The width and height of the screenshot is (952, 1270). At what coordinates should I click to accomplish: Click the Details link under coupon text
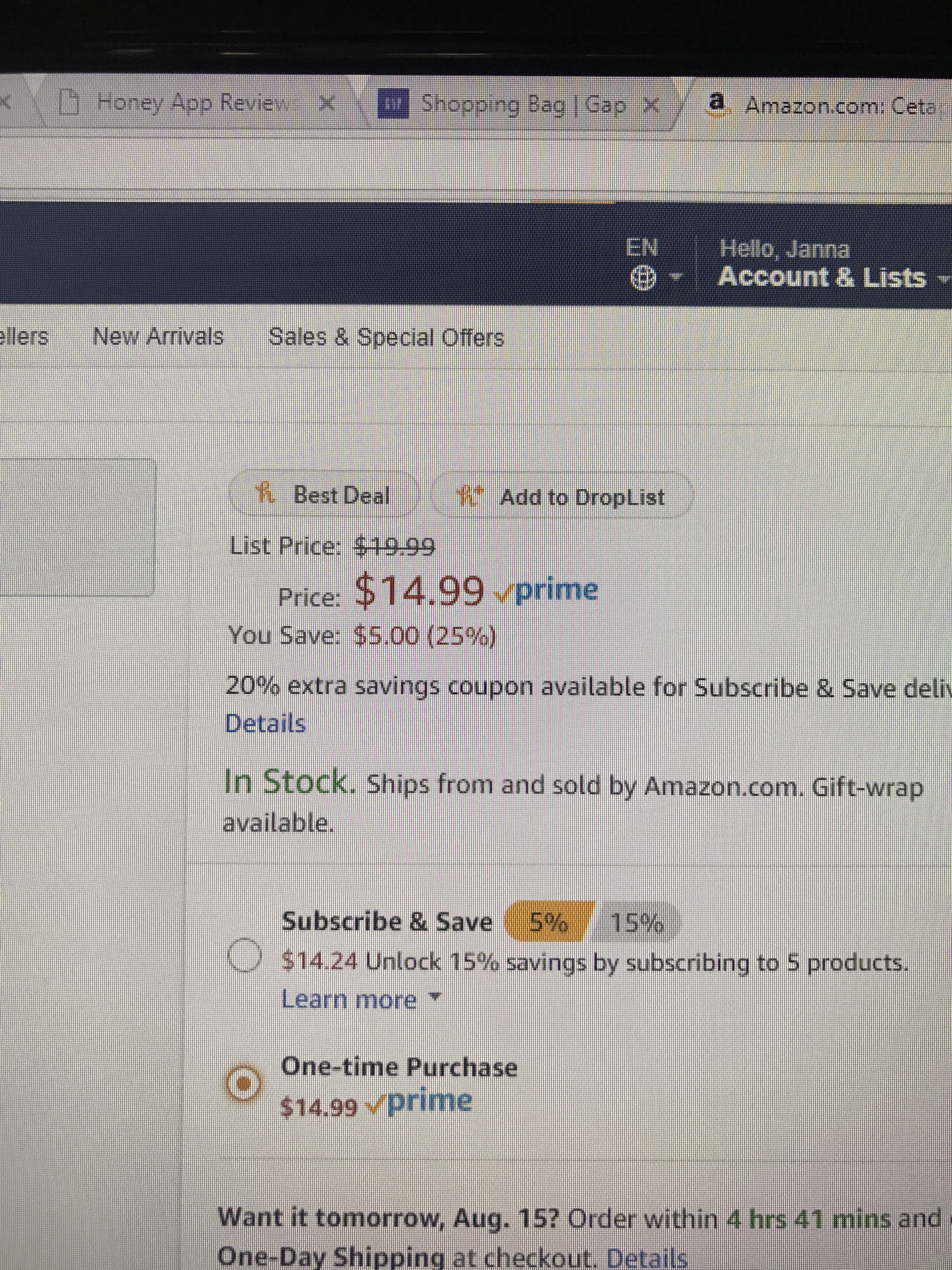[x=265, y=724]
